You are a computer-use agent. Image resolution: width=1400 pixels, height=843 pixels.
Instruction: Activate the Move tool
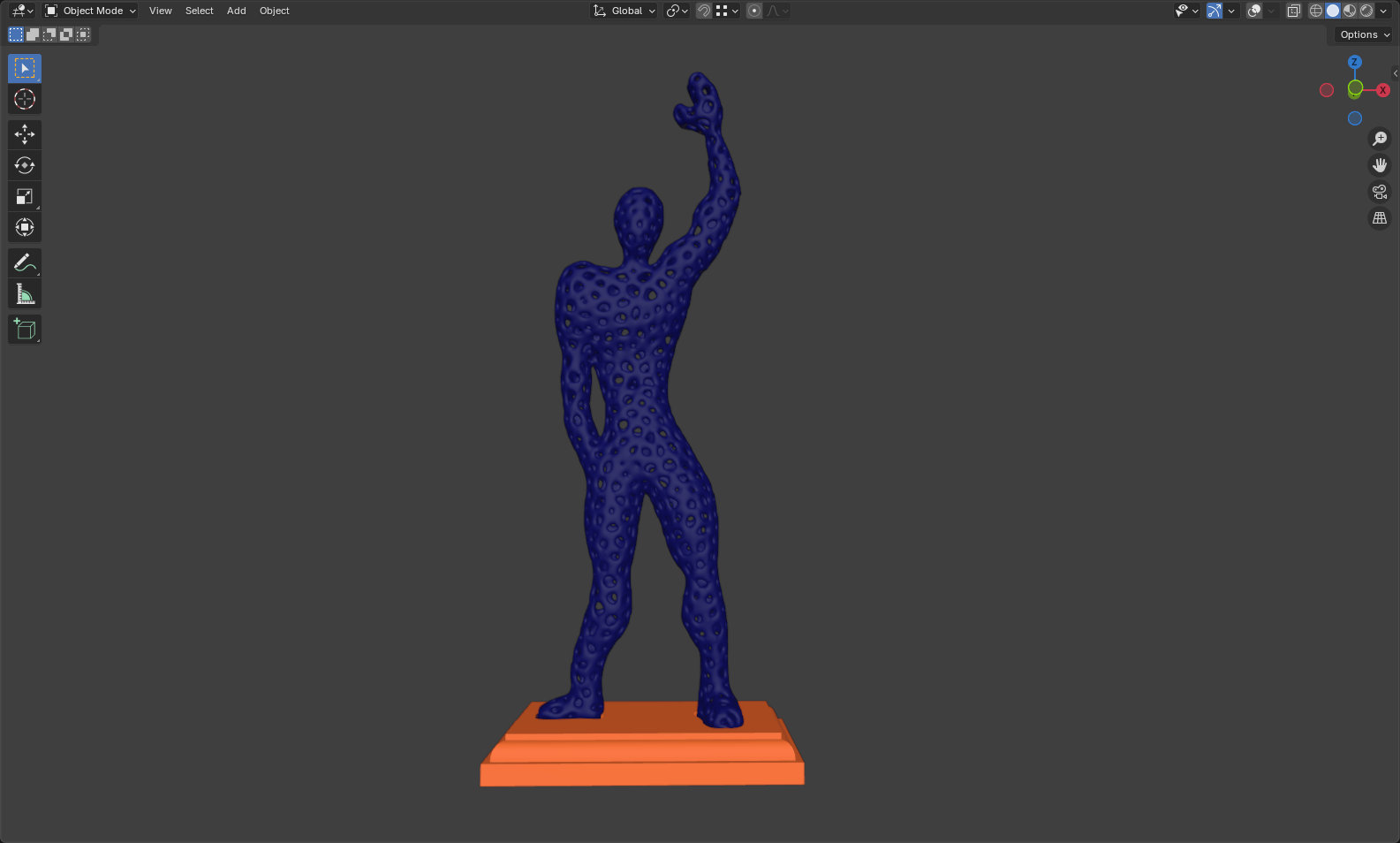tap(25, 134)
